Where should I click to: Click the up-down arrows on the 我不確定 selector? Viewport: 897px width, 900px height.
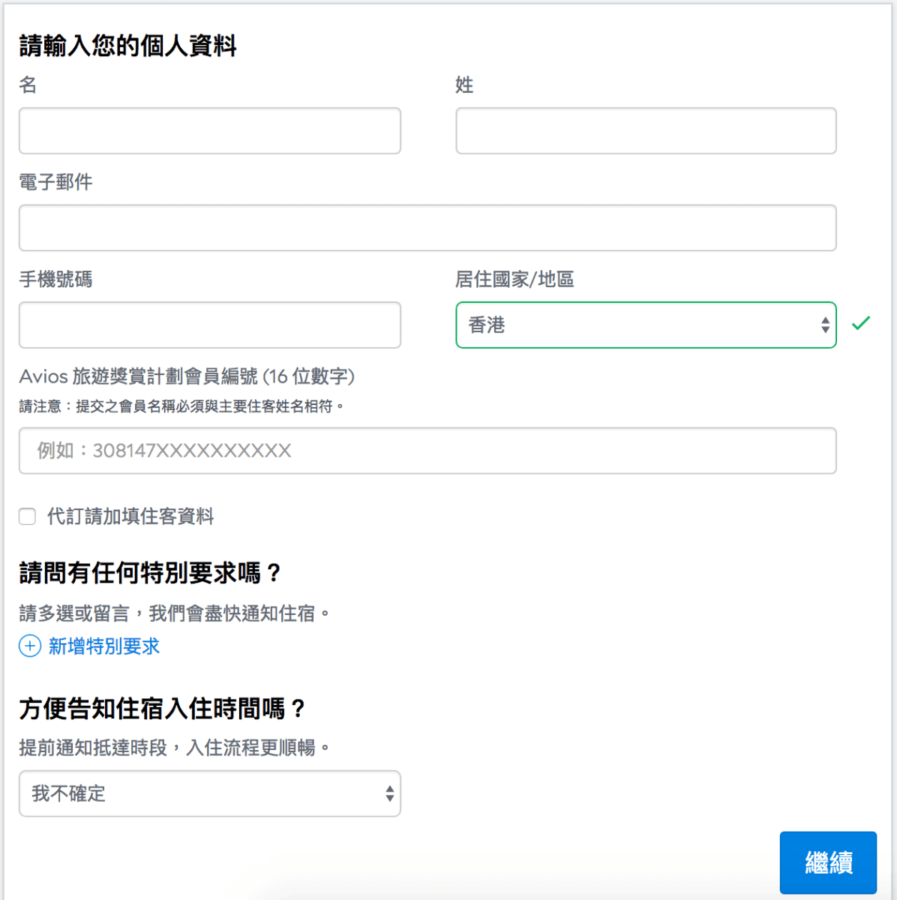pyautogui.click(x=390, y=794)
